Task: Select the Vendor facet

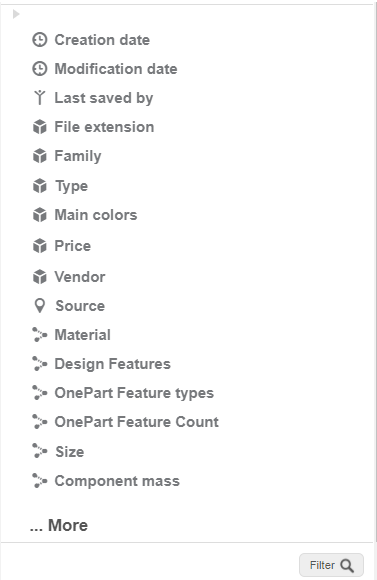Action: click(x=80, y=277)
